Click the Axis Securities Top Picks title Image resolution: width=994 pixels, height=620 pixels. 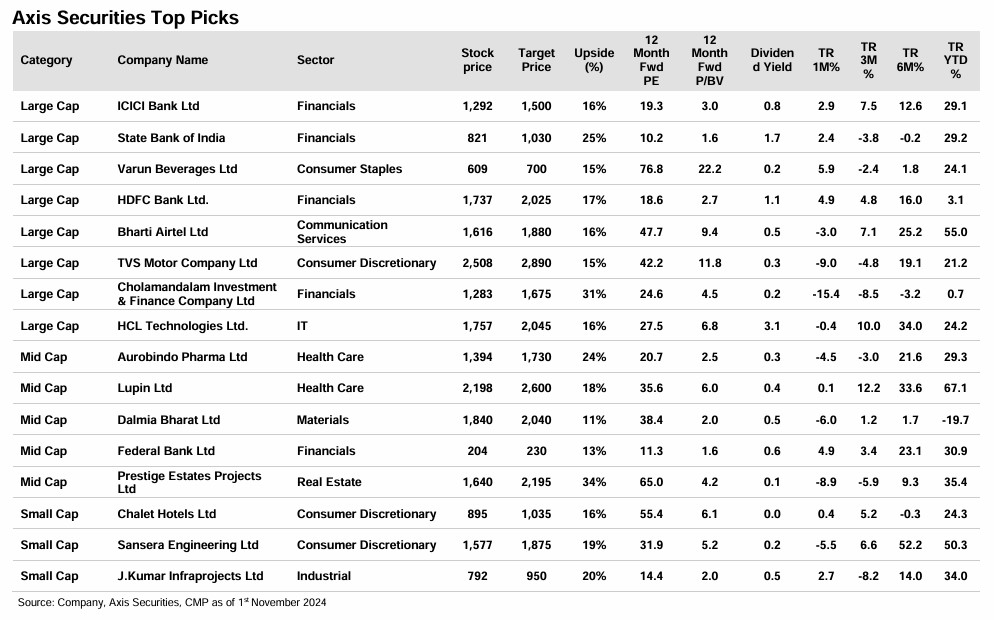[x=125, y=17]
